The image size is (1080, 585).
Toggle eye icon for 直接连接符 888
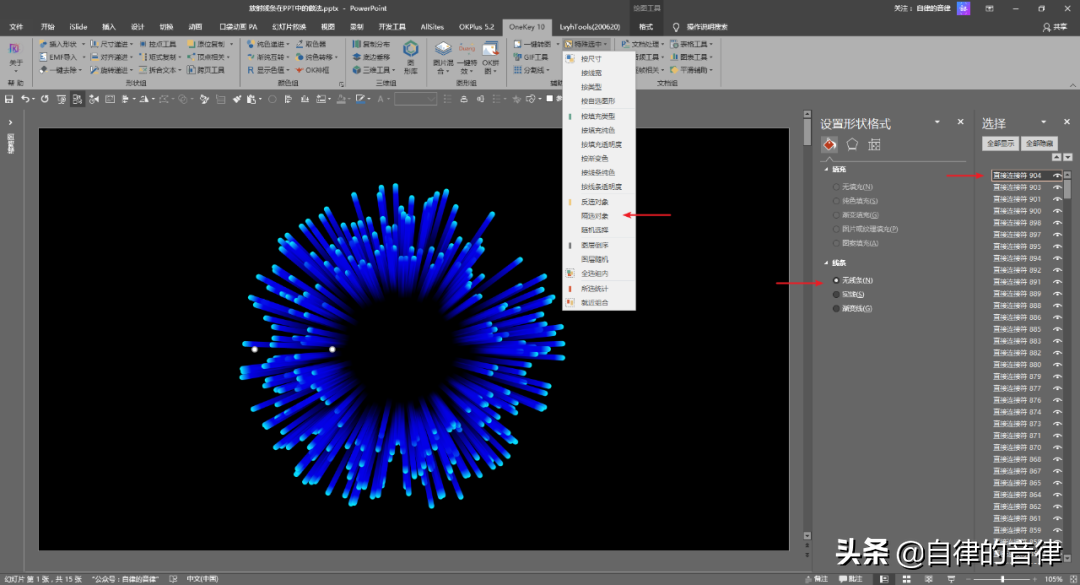pos(1057,305)
